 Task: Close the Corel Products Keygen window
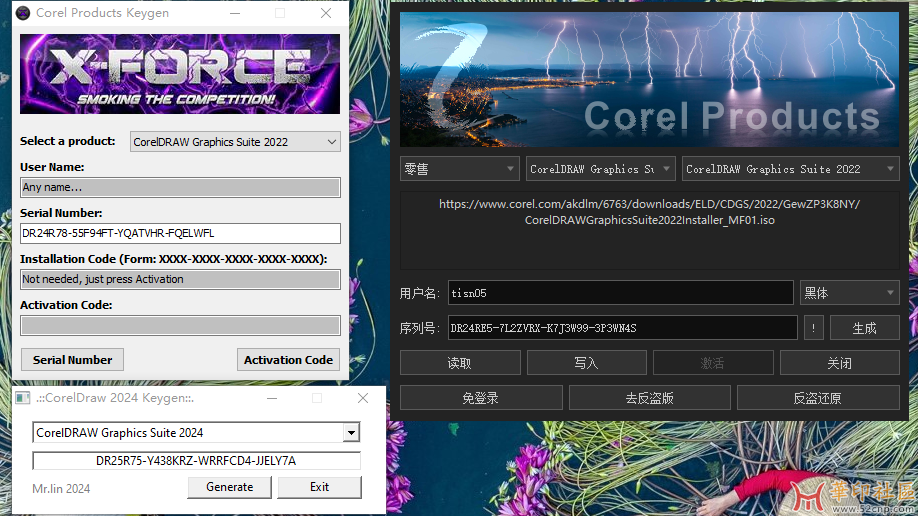pyautogui.click(x=326, y=13)
